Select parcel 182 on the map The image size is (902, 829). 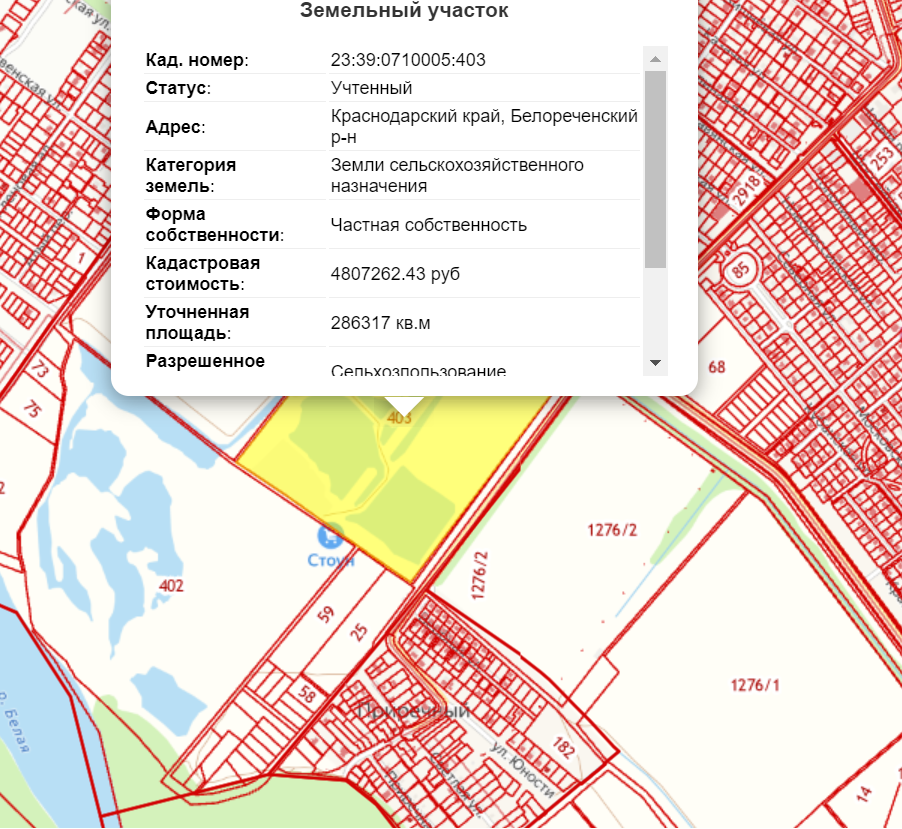(x=564, y=746)
